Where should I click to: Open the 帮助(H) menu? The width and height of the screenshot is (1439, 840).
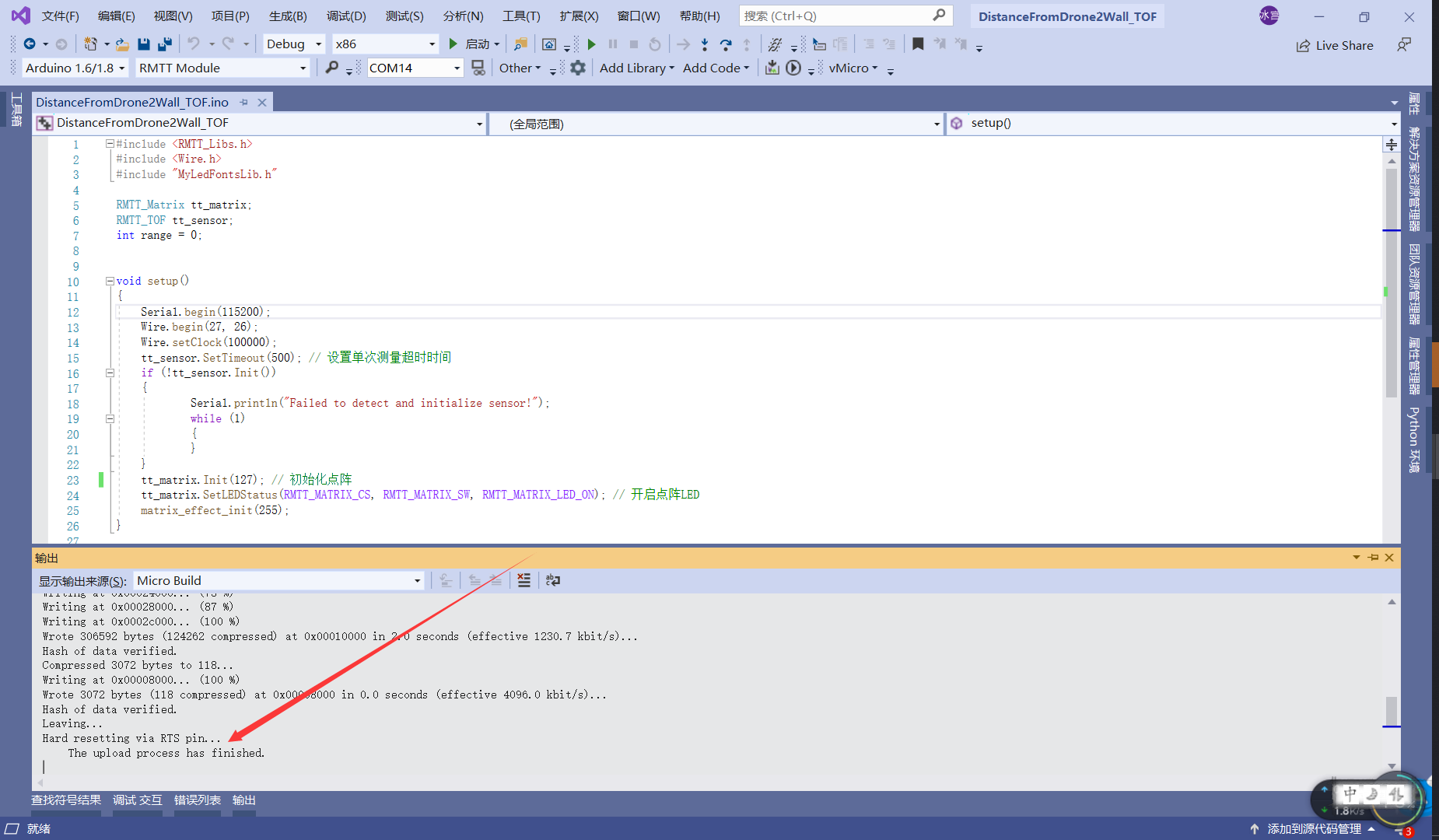(x=699, y=16)
